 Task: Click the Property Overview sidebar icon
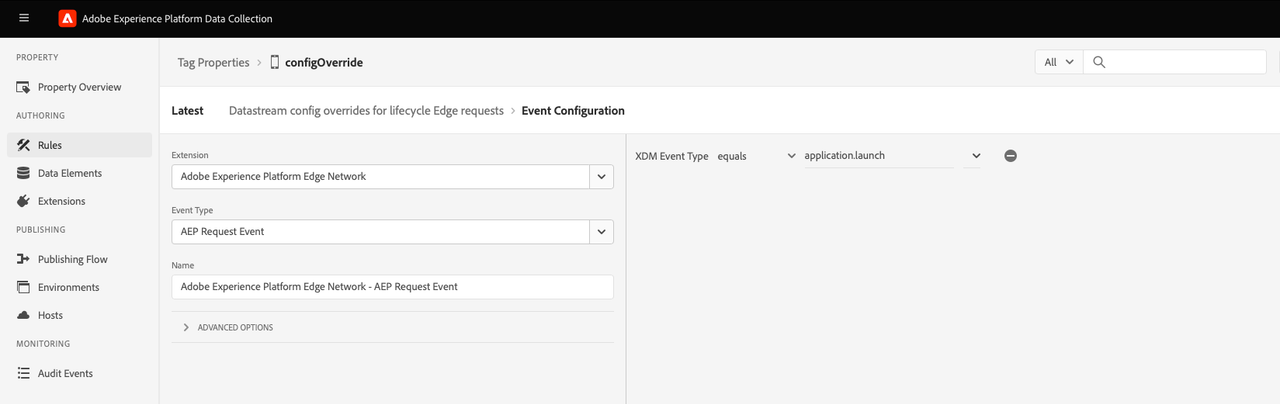24,87
